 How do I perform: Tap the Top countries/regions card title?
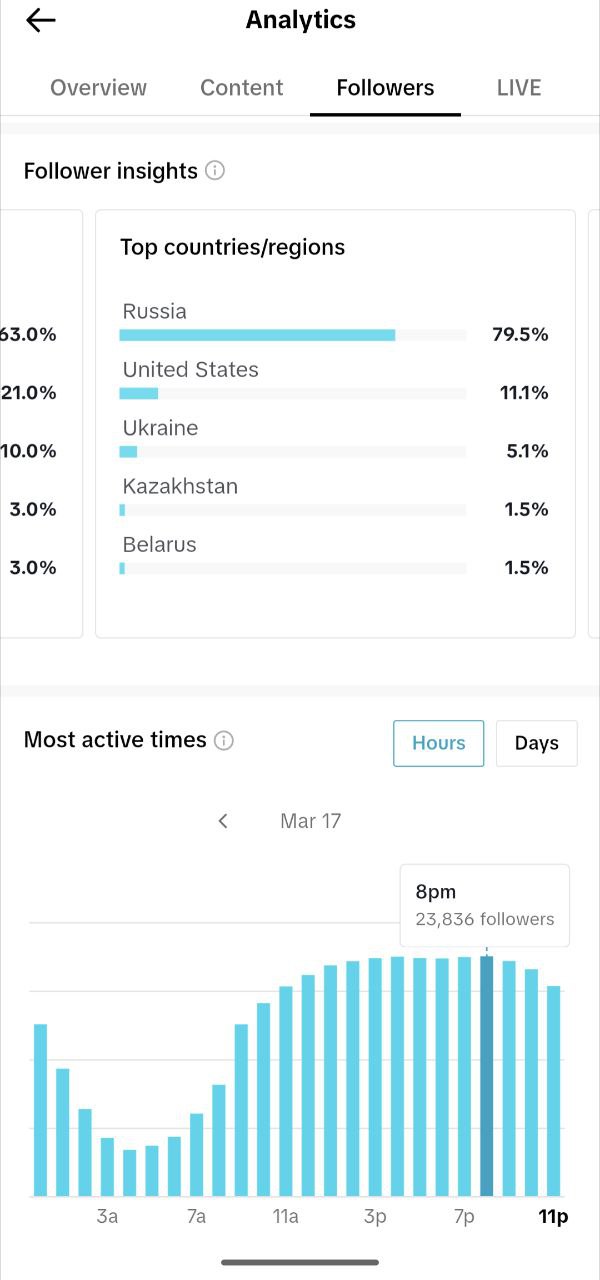tap(233, 247)
